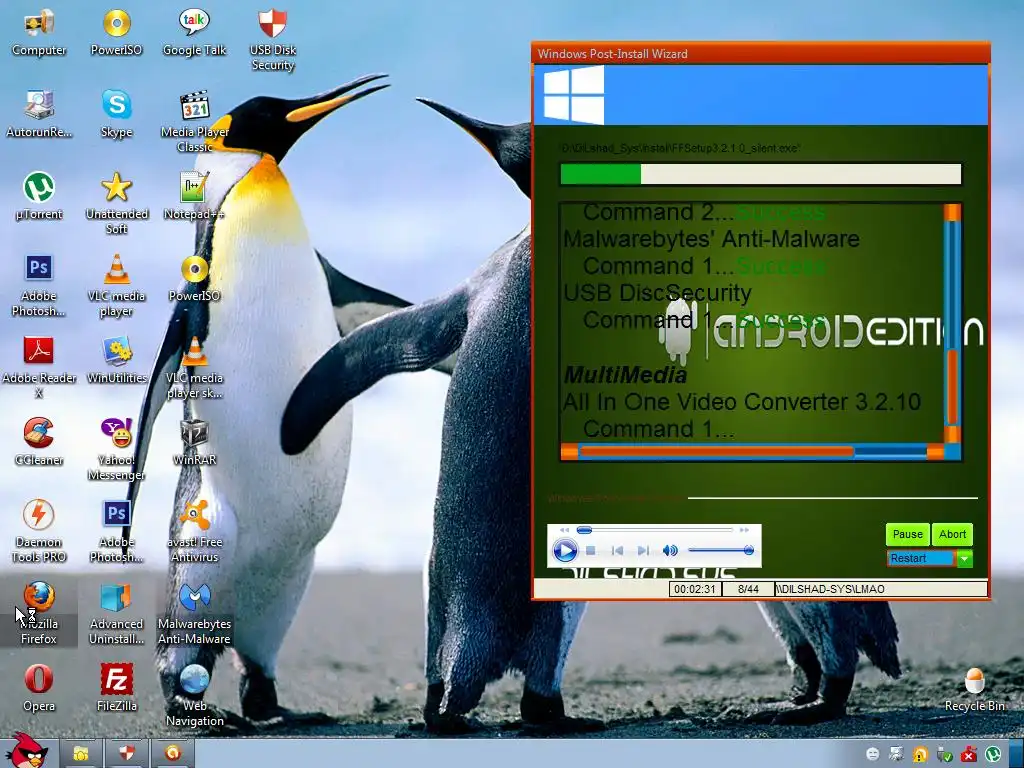Click the Play button in wizard player
Screen dimensions: 1024x768
[x=565, y=551]
